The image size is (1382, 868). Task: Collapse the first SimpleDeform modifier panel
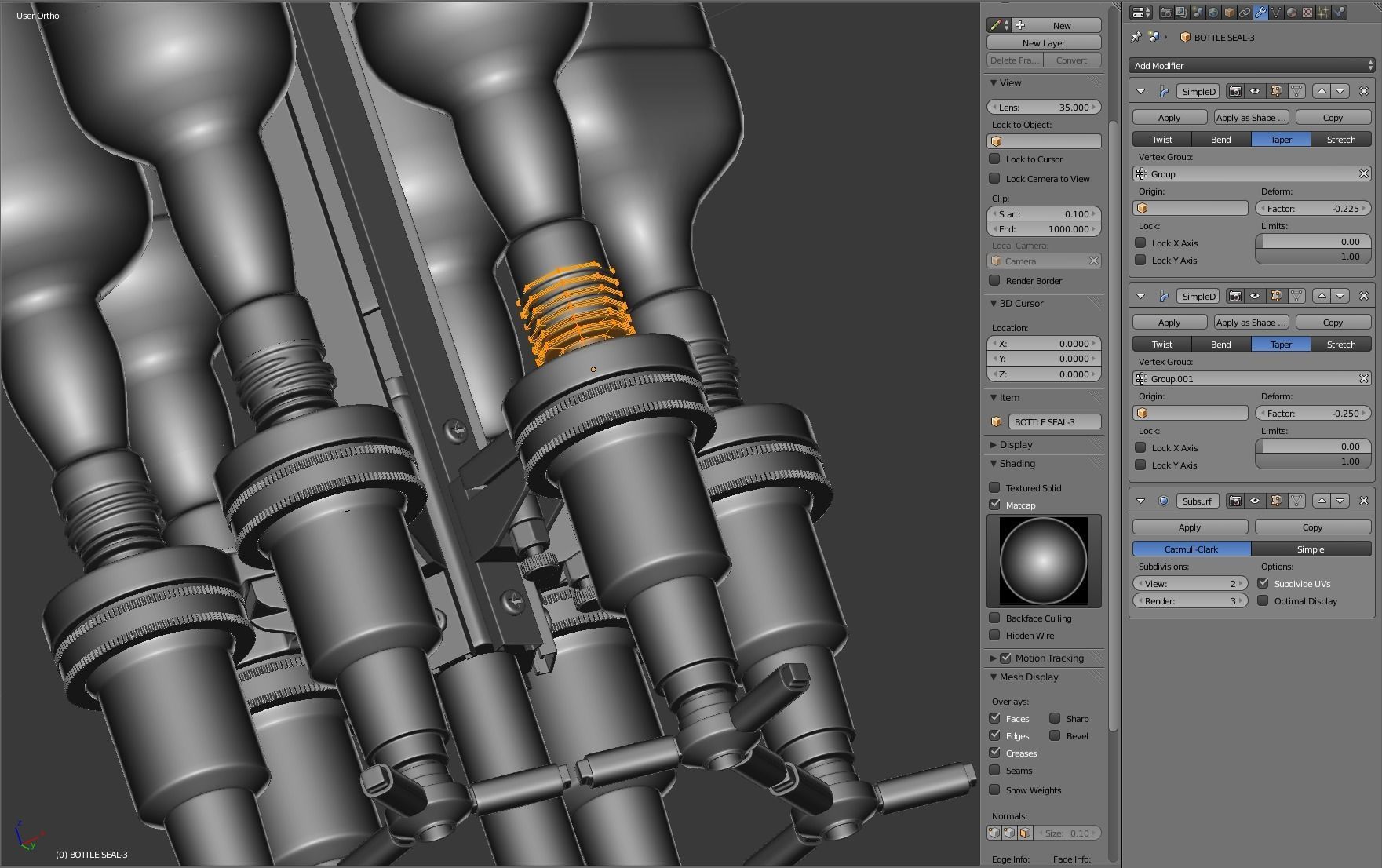(x=1141, y=92)
